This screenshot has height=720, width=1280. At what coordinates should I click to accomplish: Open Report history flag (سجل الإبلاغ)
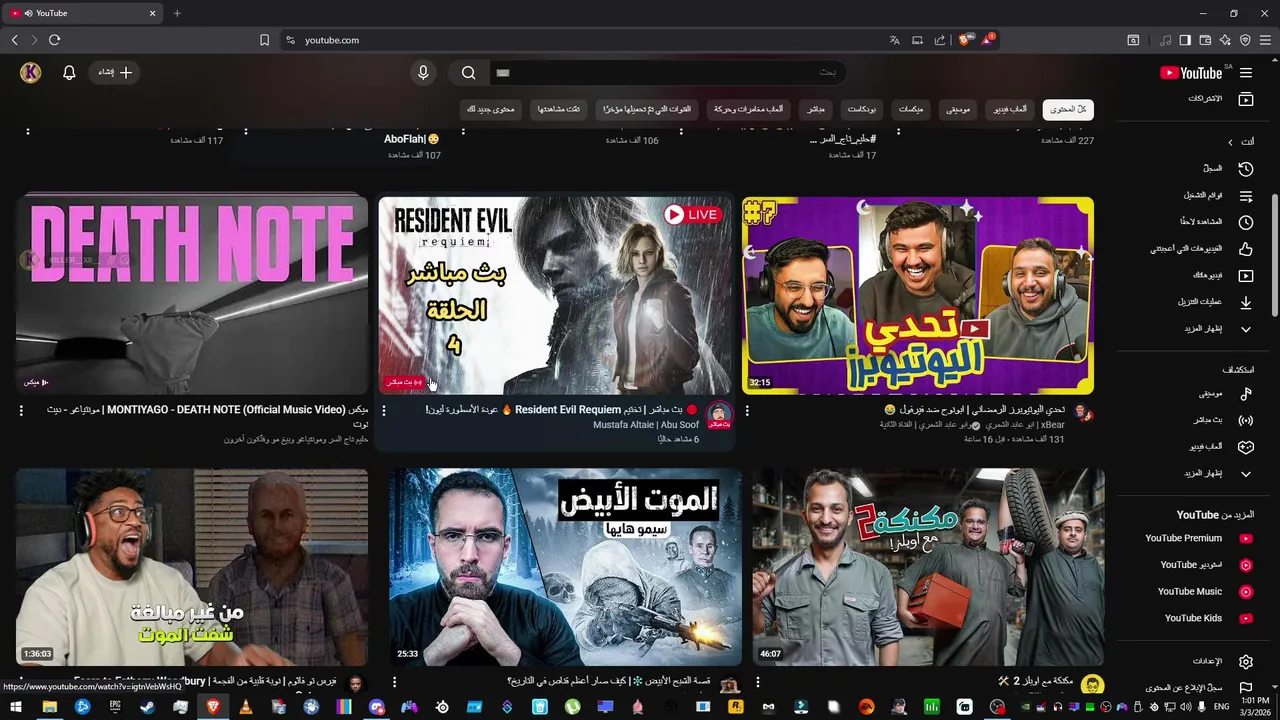tap(1198, 688)
